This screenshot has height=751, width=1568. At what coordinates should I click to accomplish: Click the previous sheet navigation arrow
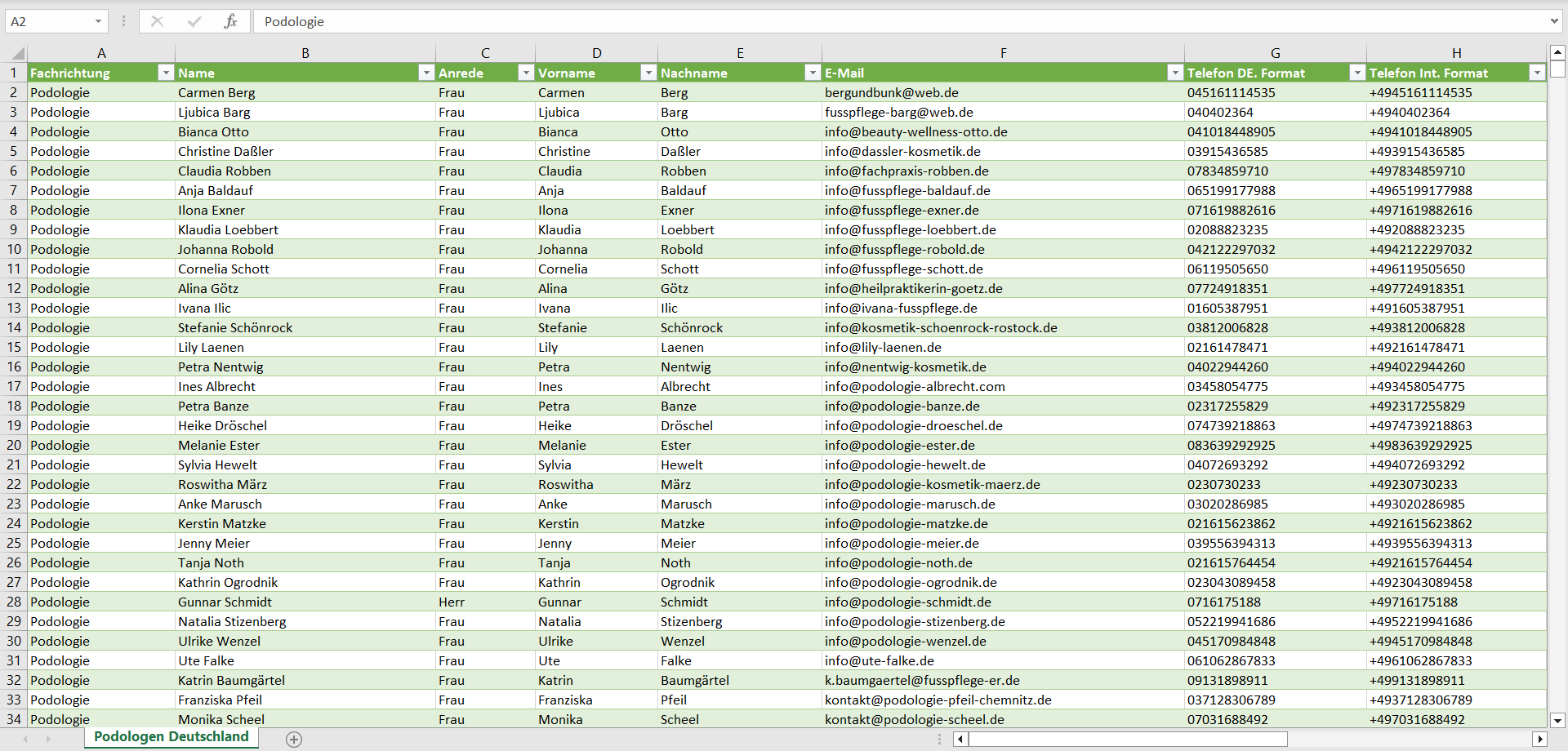tap(25, 740)
